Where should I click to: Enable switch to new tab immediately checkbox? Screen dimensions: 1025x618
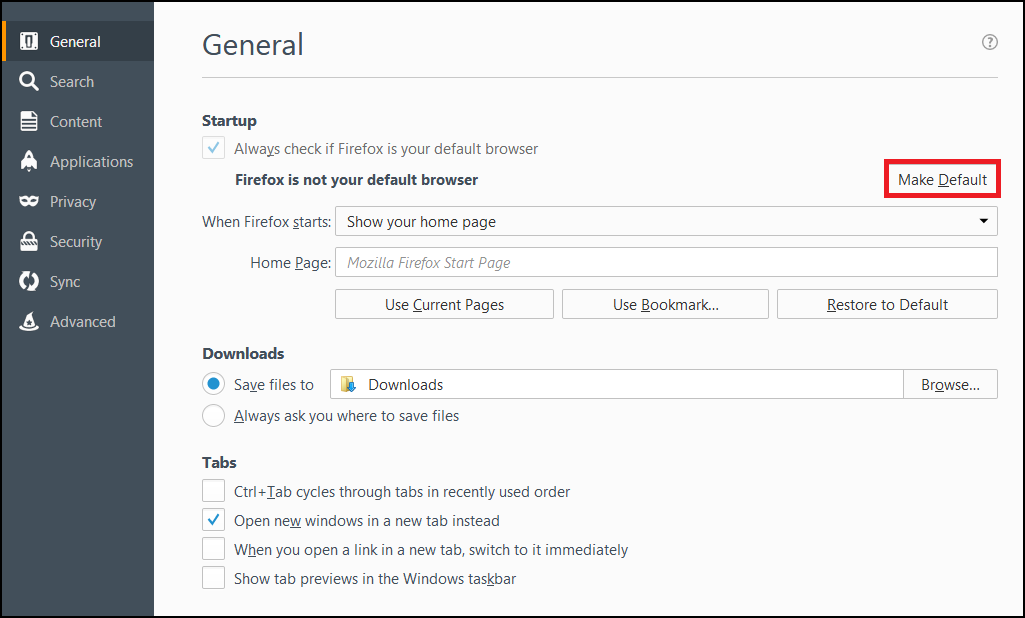pos(213,549)
